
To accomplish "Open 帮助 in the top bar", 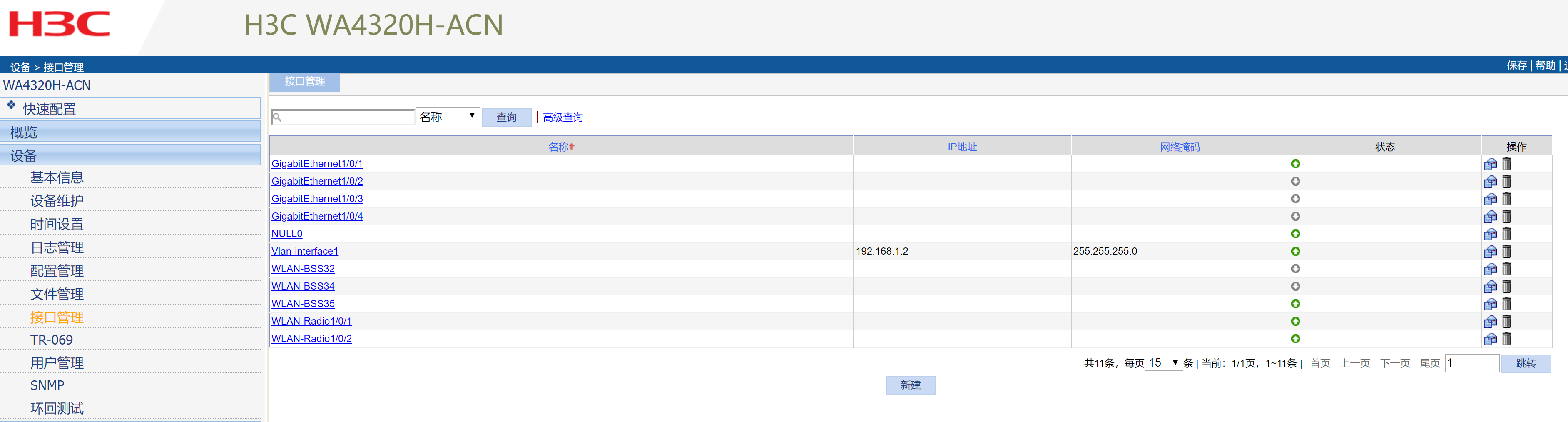I will click(1545, 65).
